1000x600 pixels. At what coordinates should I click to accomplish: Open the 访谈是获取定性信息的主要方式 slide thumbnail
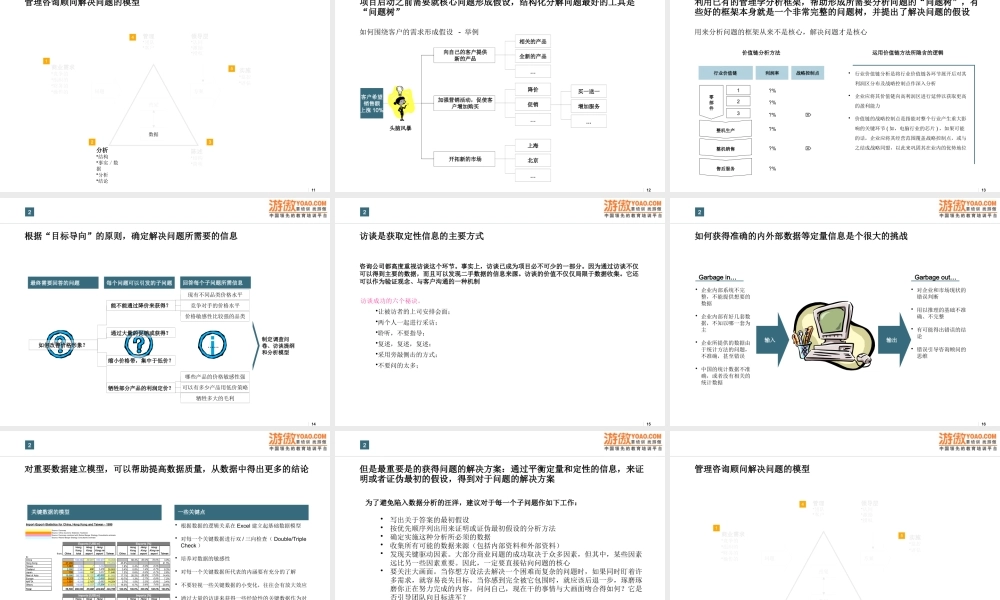tap(499, 312)
